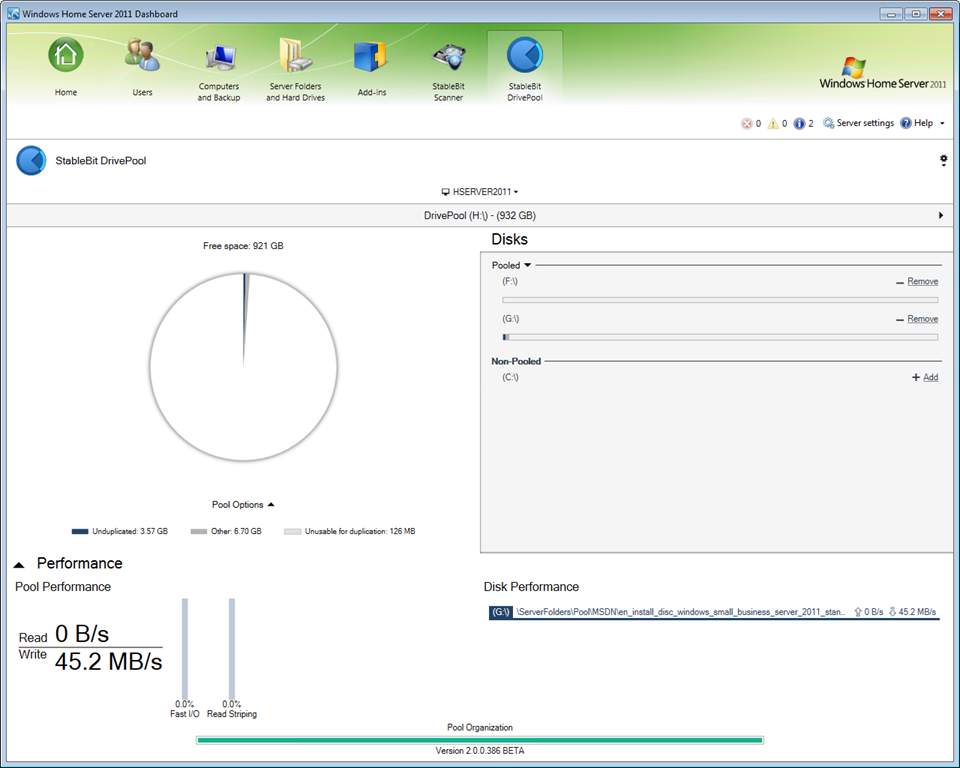Click the Unduplicated legend color swatch
Viewport: 960px width, 768px height.
point(80,532)
